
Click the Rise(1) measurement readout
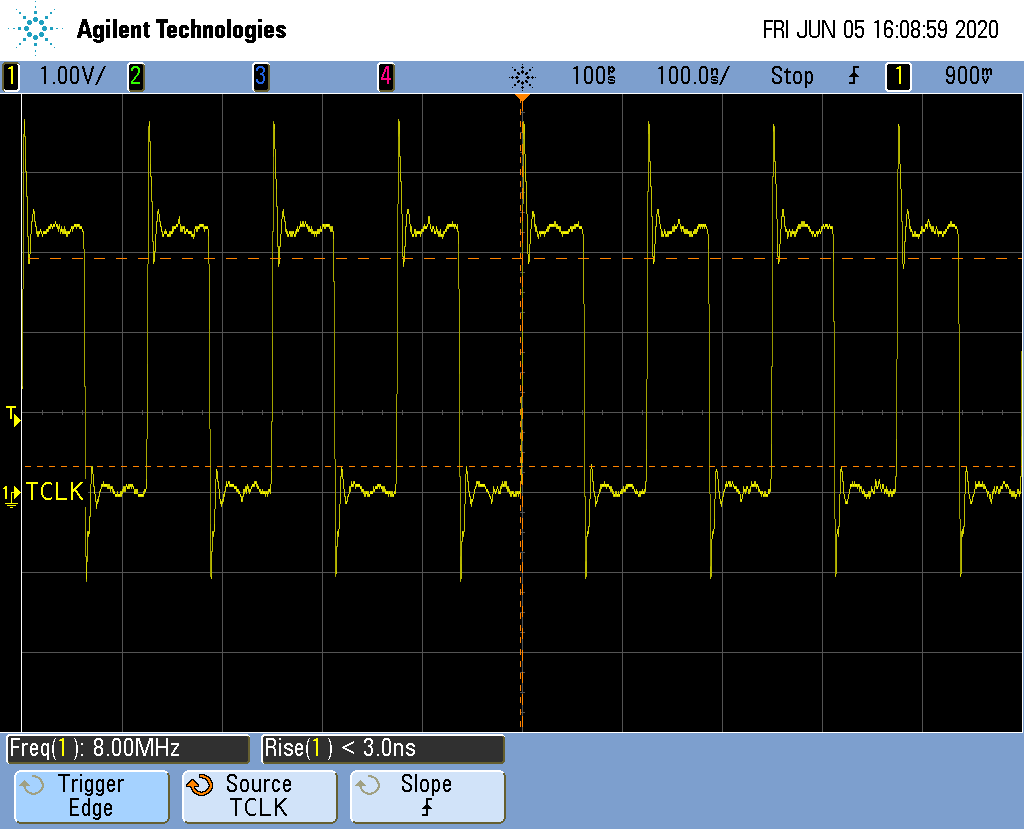pyautogui.click(x=383, y=748)
